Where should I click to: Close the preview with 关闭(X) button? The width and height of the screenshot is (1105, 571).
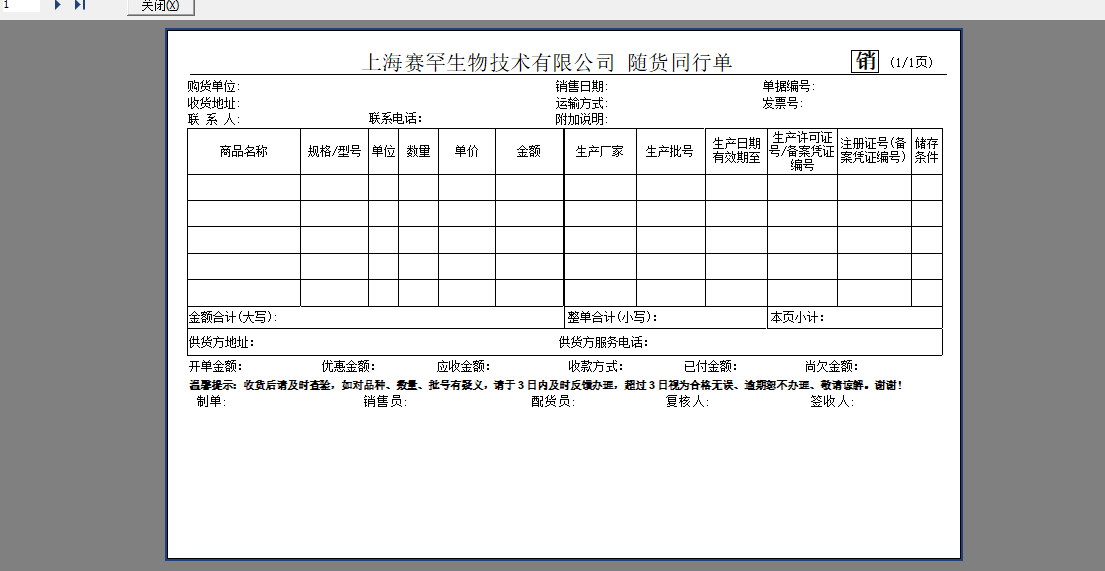click(x=161, y=6)
